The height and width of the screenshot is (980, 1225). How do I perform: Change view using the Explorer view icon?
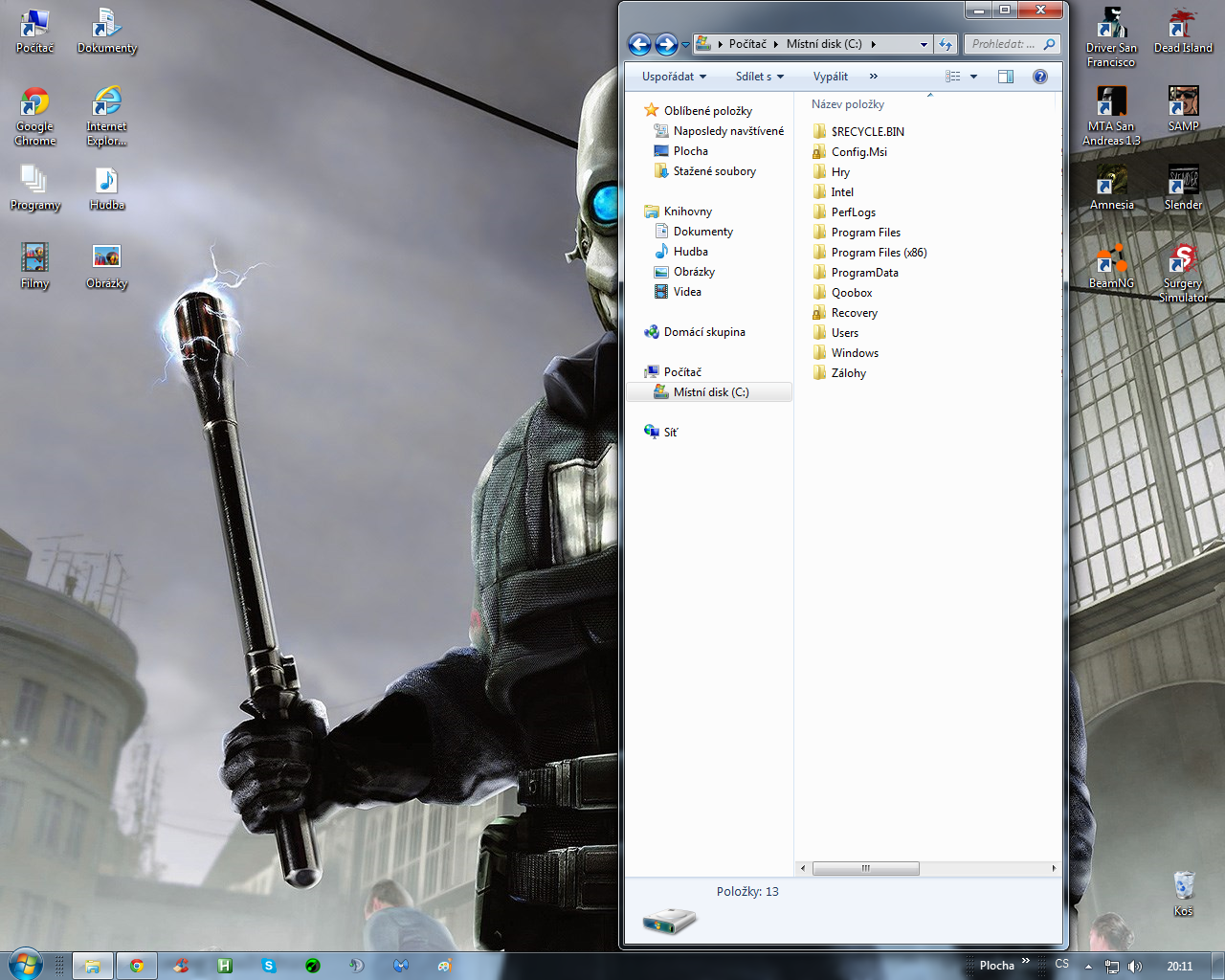953,77
